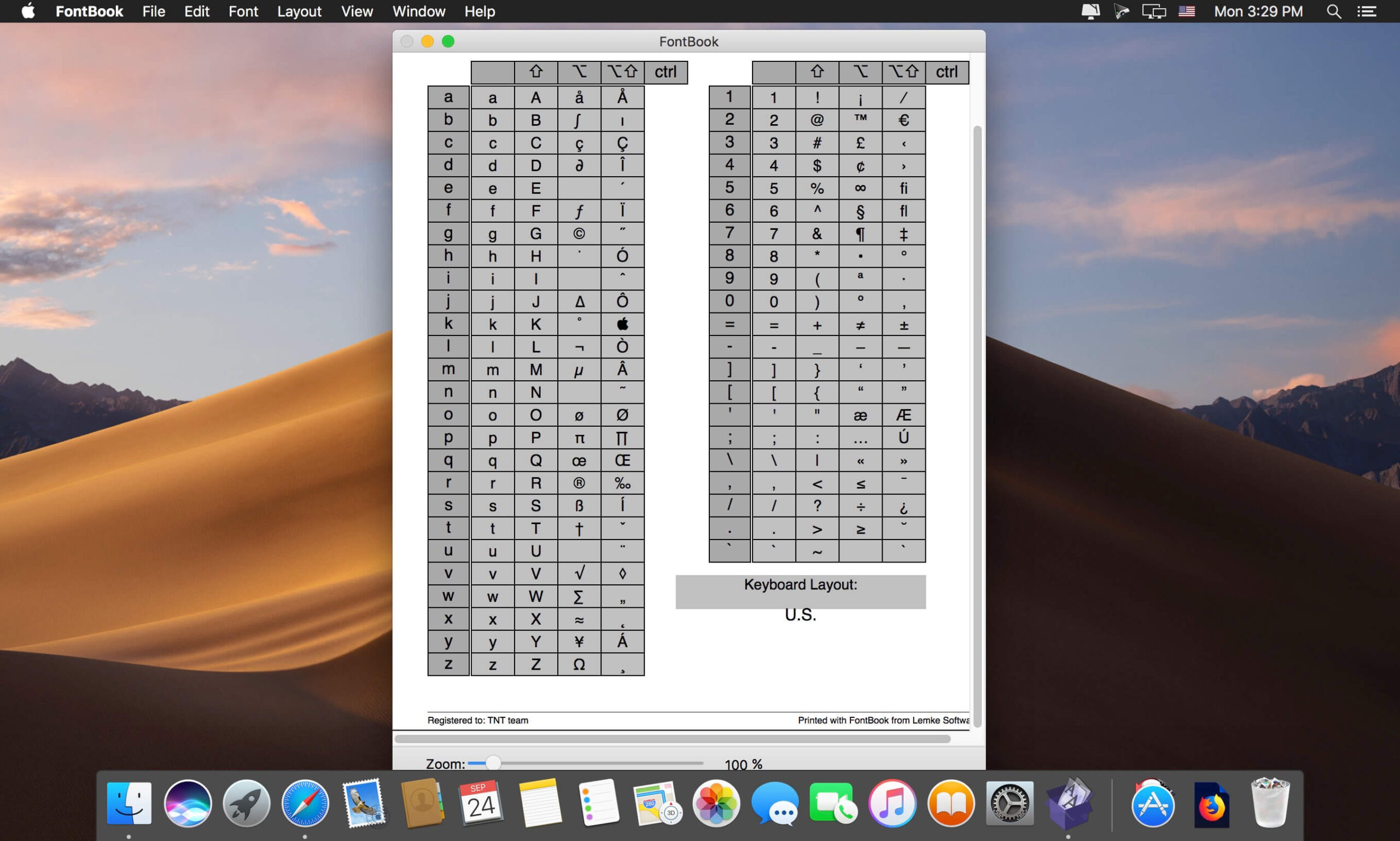Click the ctrl header cell of the left table
1400x841 pixels.
coord(666,72)
